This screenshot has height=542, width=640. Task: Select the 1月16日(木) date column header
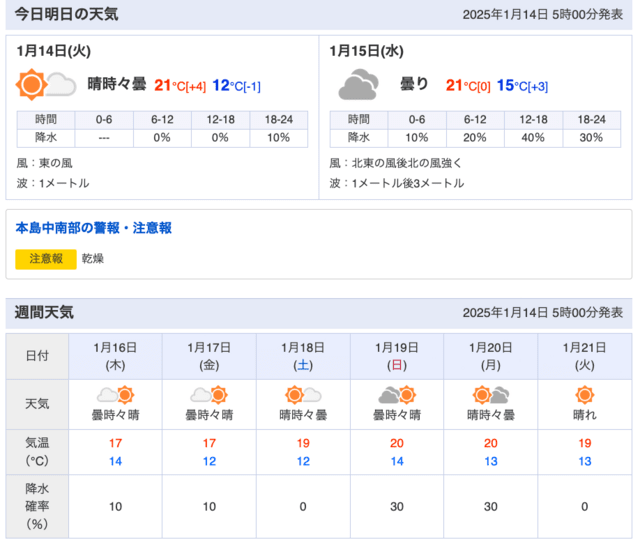(115, 356)
